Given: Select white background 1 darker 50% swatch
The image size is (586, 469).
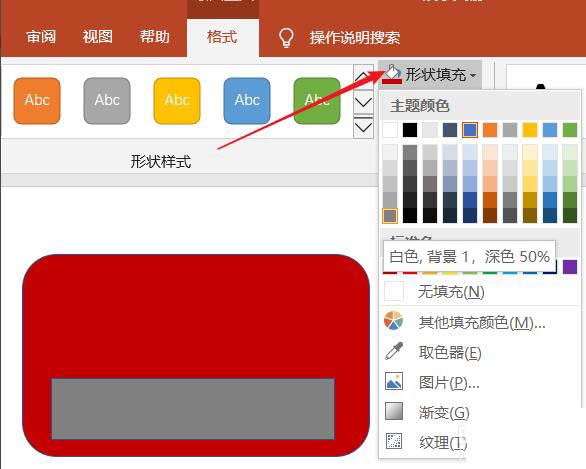Looking at the screenshot, I should (390, 216).
